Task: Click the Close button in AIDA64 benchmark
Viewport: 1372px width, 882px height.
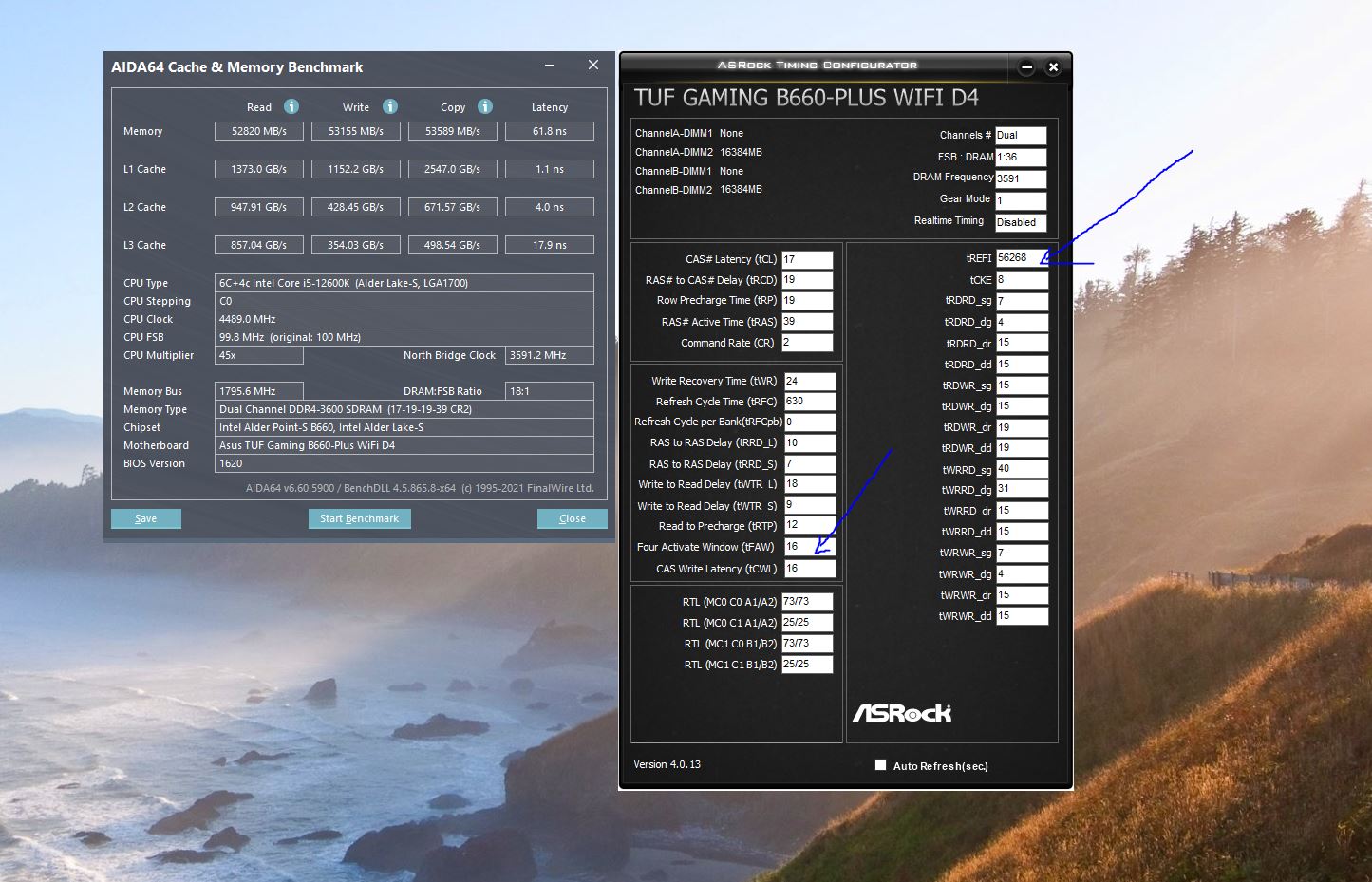Action: click(573, 518)
